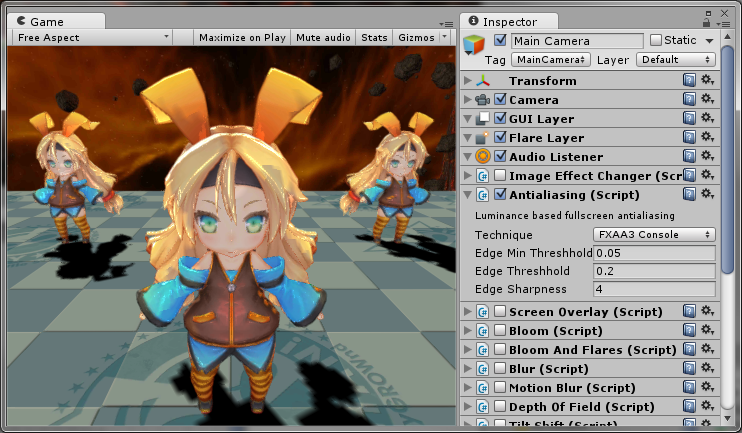Disable the Flare Layer checkbox
This screenshot has width=742, height=433.
click(x=500, y=137)
